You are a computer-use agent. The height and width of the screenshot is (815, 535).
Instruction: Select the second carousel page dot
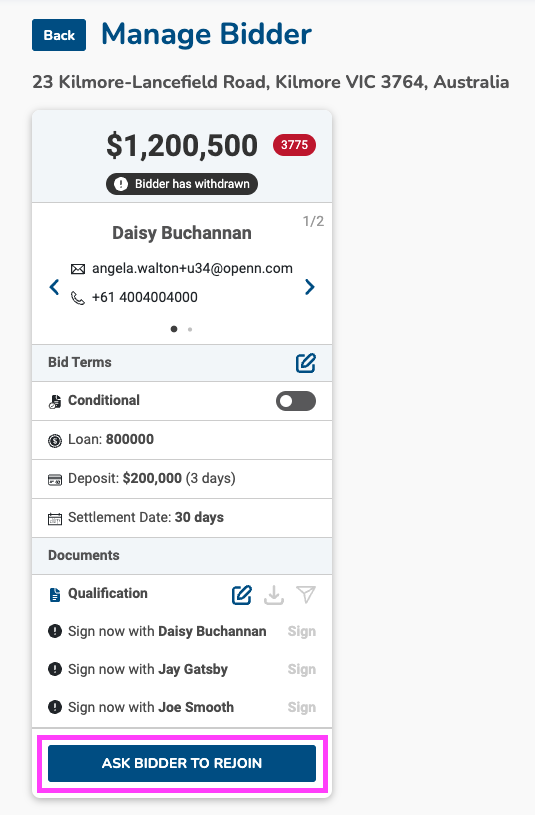pos(190,329)
